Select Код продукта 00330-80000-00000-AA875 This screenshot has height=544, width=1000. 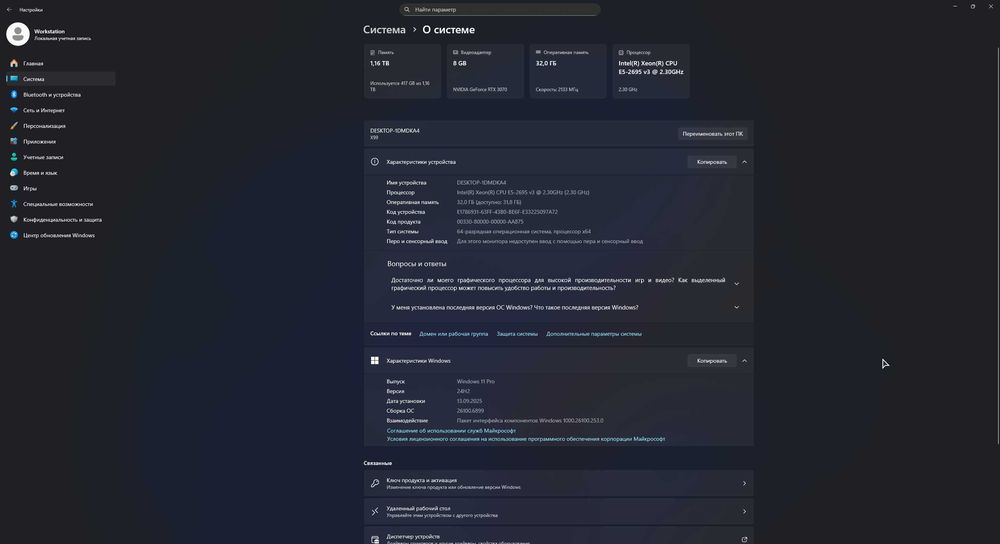pyautogui.click(x=490, y=222)
